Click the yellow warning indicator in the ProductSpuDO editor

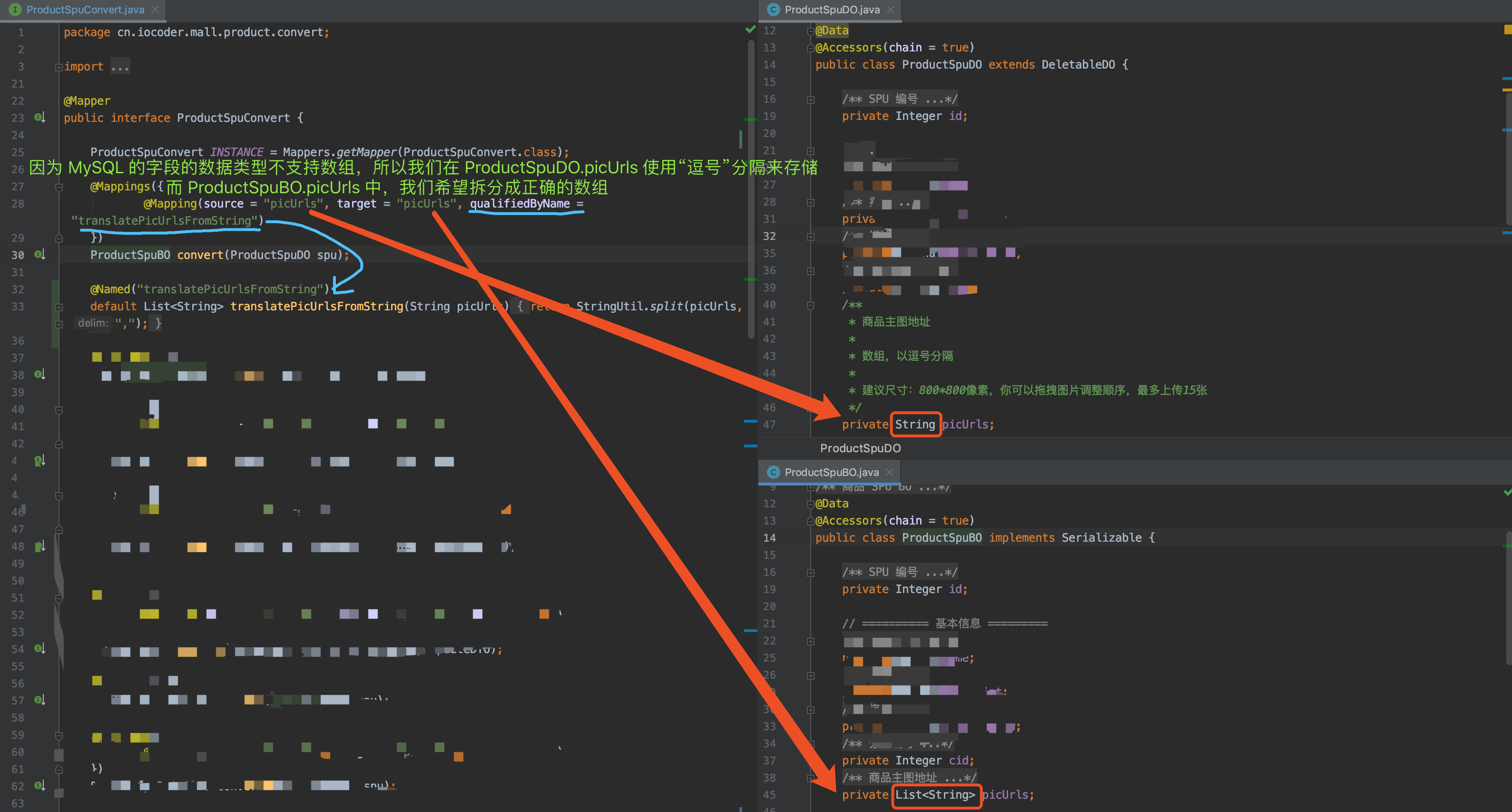coord(1507,30)
